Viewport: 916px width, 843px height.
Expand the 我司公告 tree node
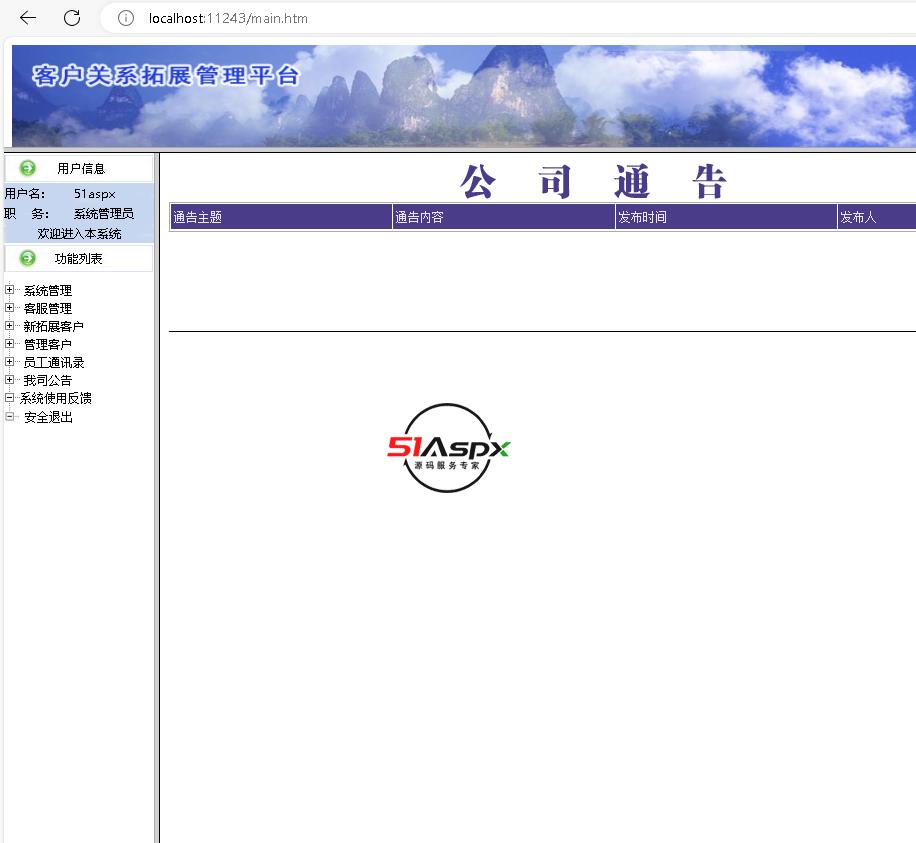tap(9, 380)
